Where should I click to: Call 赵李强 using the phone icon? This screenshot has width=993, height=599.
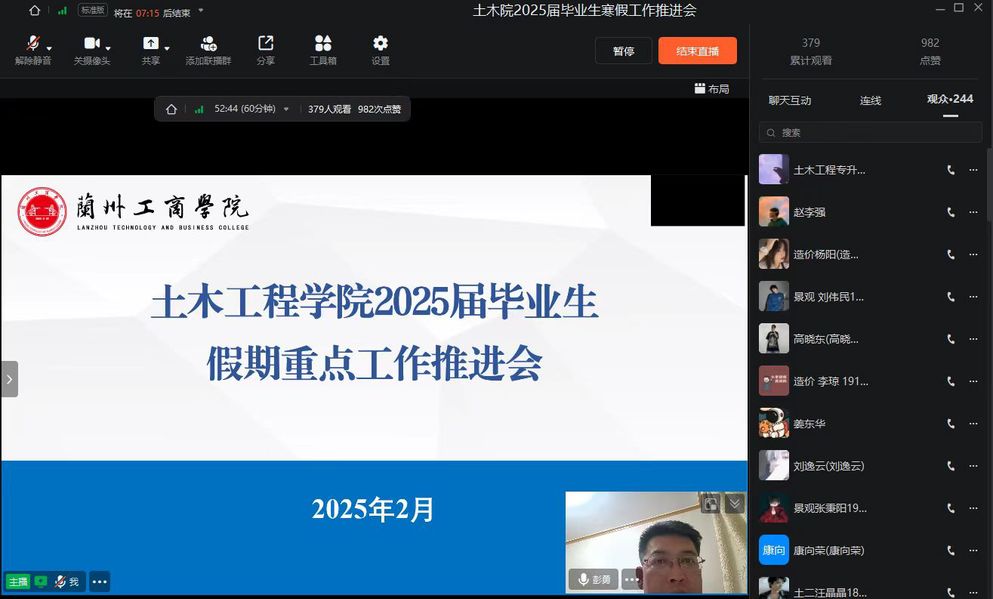point(951,212)
